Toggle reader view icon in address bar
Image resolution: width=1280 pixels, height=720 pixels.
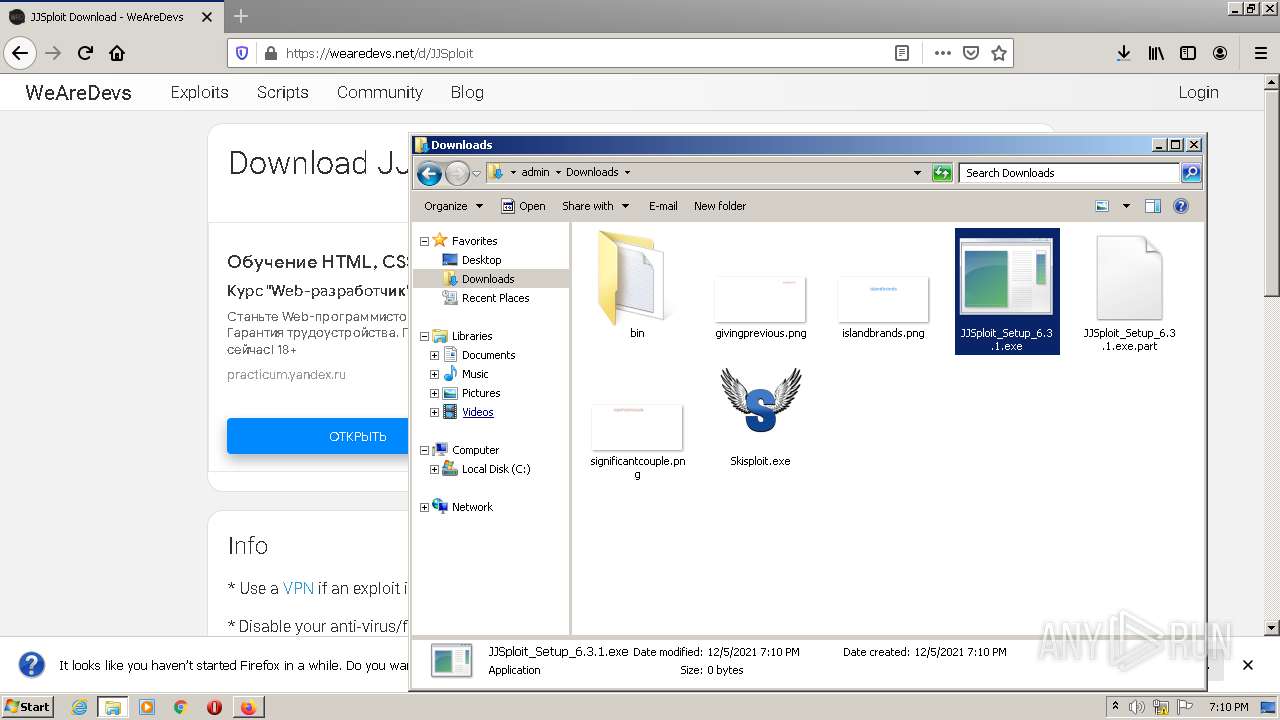pyautogui.click(x=902, y=53)
